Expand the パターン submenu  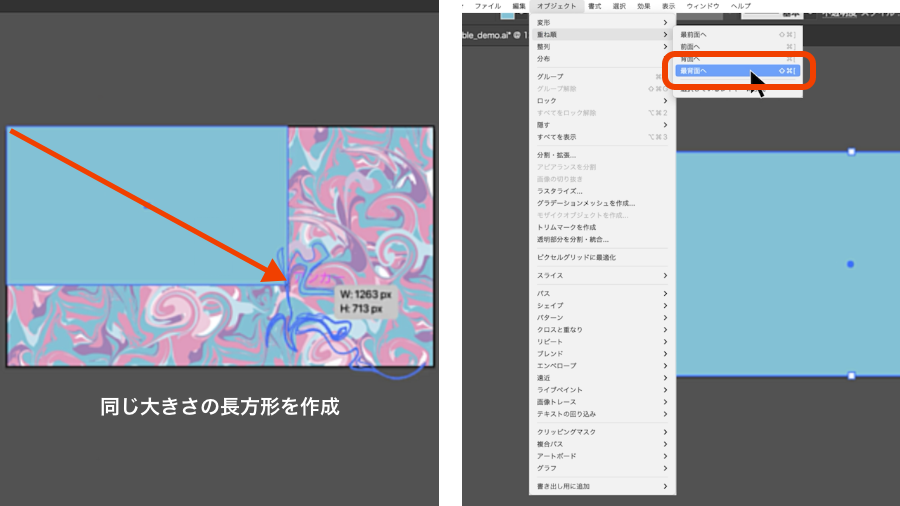pyautogui.click(x=602, y=317)
